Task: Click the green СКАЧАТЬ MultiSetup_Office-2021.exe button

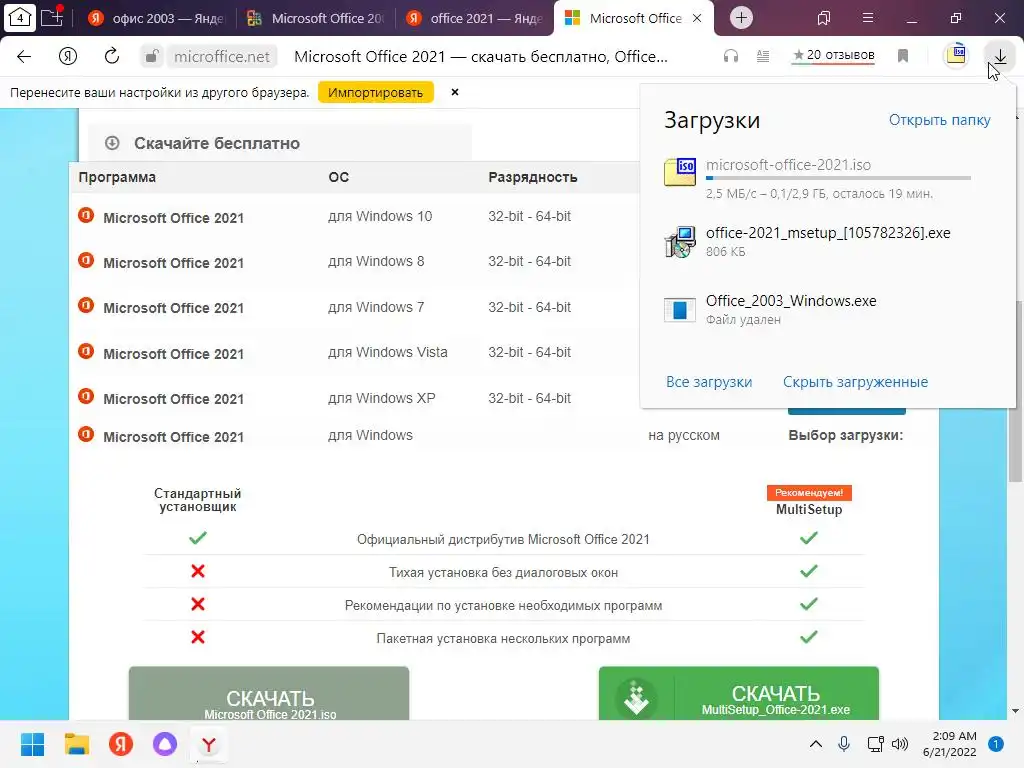Action: pyautogui.click(x=739, y=694)
